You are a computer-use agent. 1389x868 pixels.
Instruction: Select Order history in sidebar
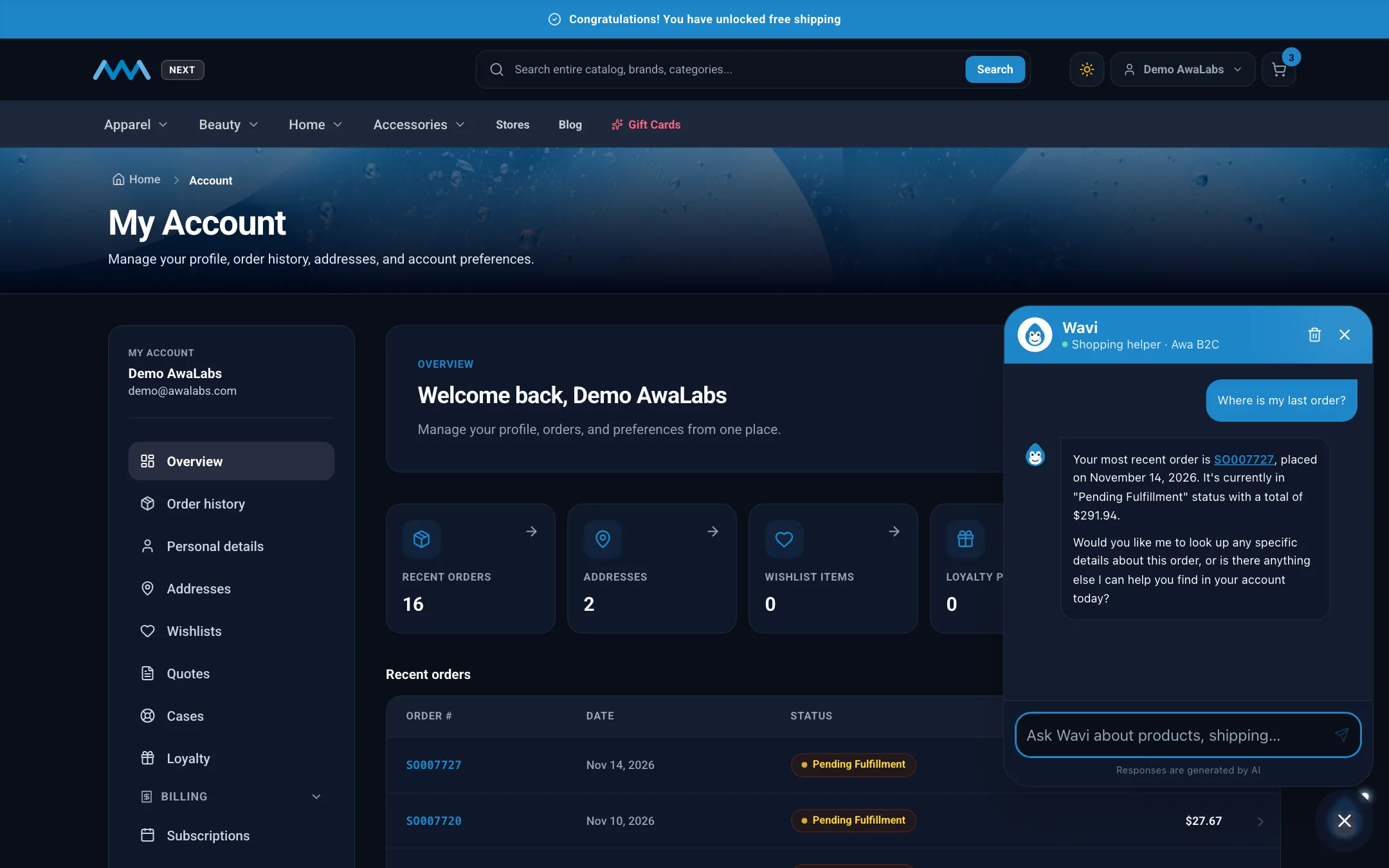[232, 503]
